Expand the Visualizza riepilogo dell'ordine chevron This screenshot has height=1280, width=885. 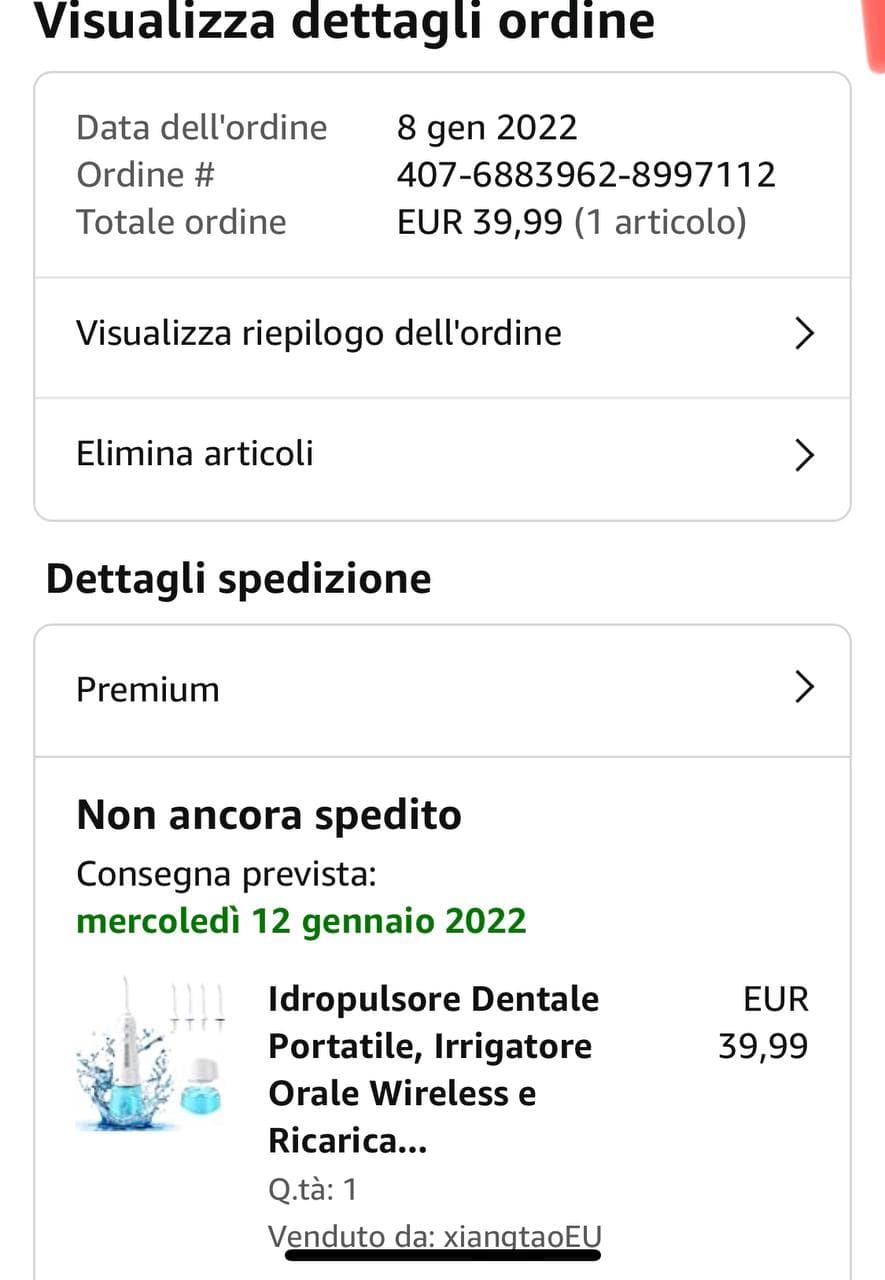point(804,334)
